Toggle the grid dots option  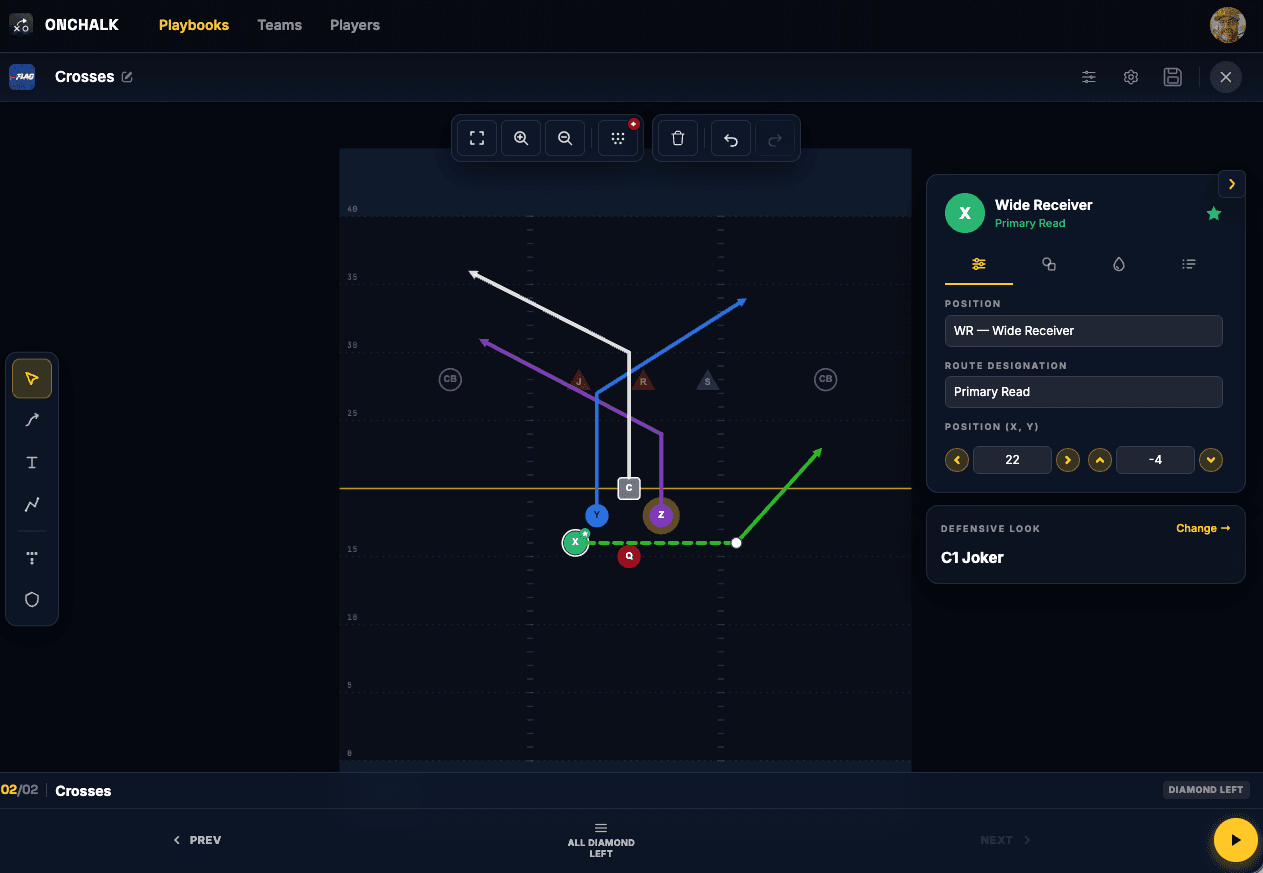[x=618, y=139]
